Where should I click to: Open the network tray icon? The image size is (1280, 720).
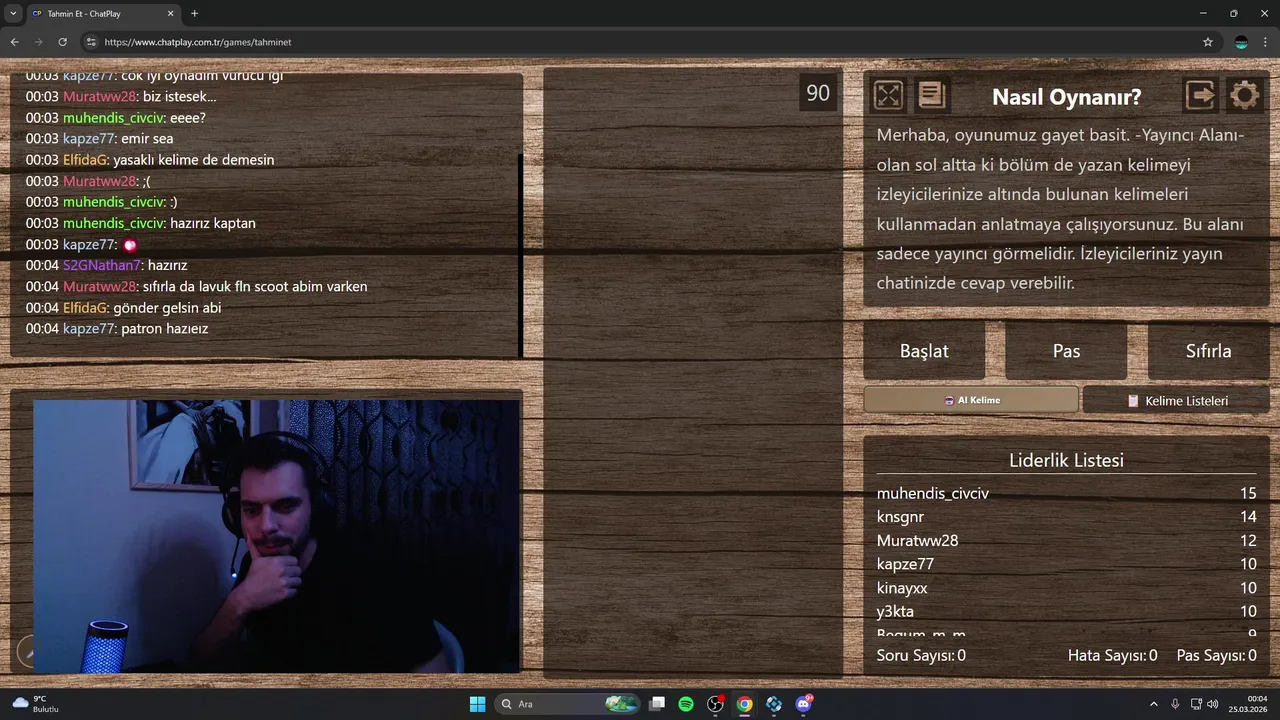[1196, 704]
